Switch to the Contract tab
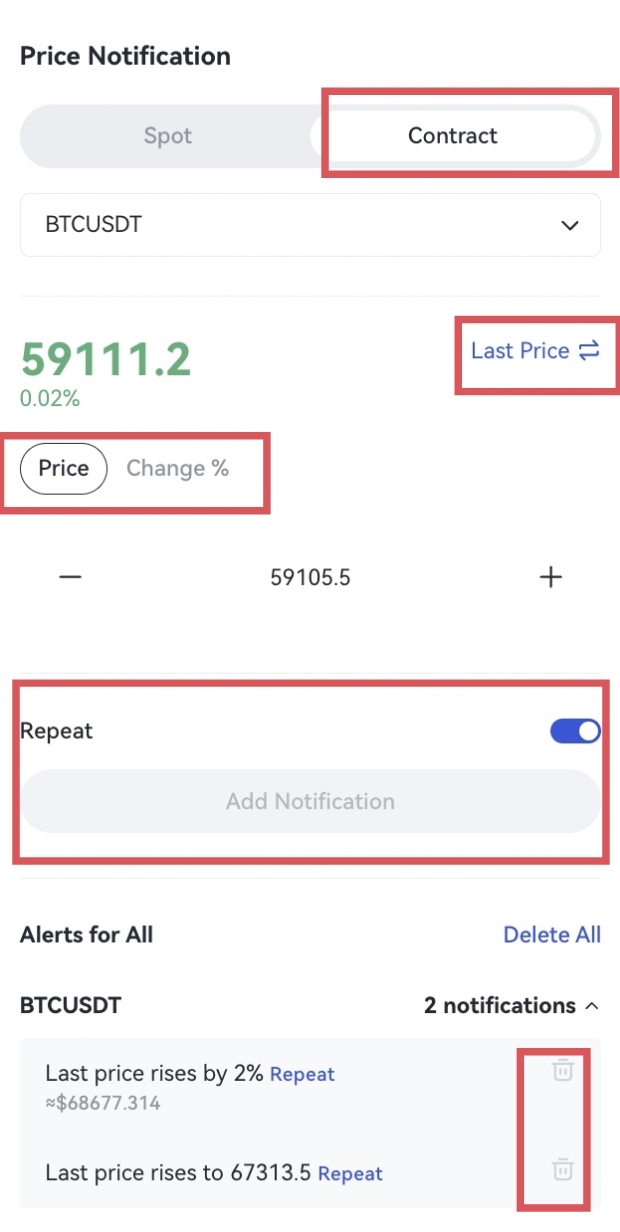 pyautogui.click(x=452, y=136)
